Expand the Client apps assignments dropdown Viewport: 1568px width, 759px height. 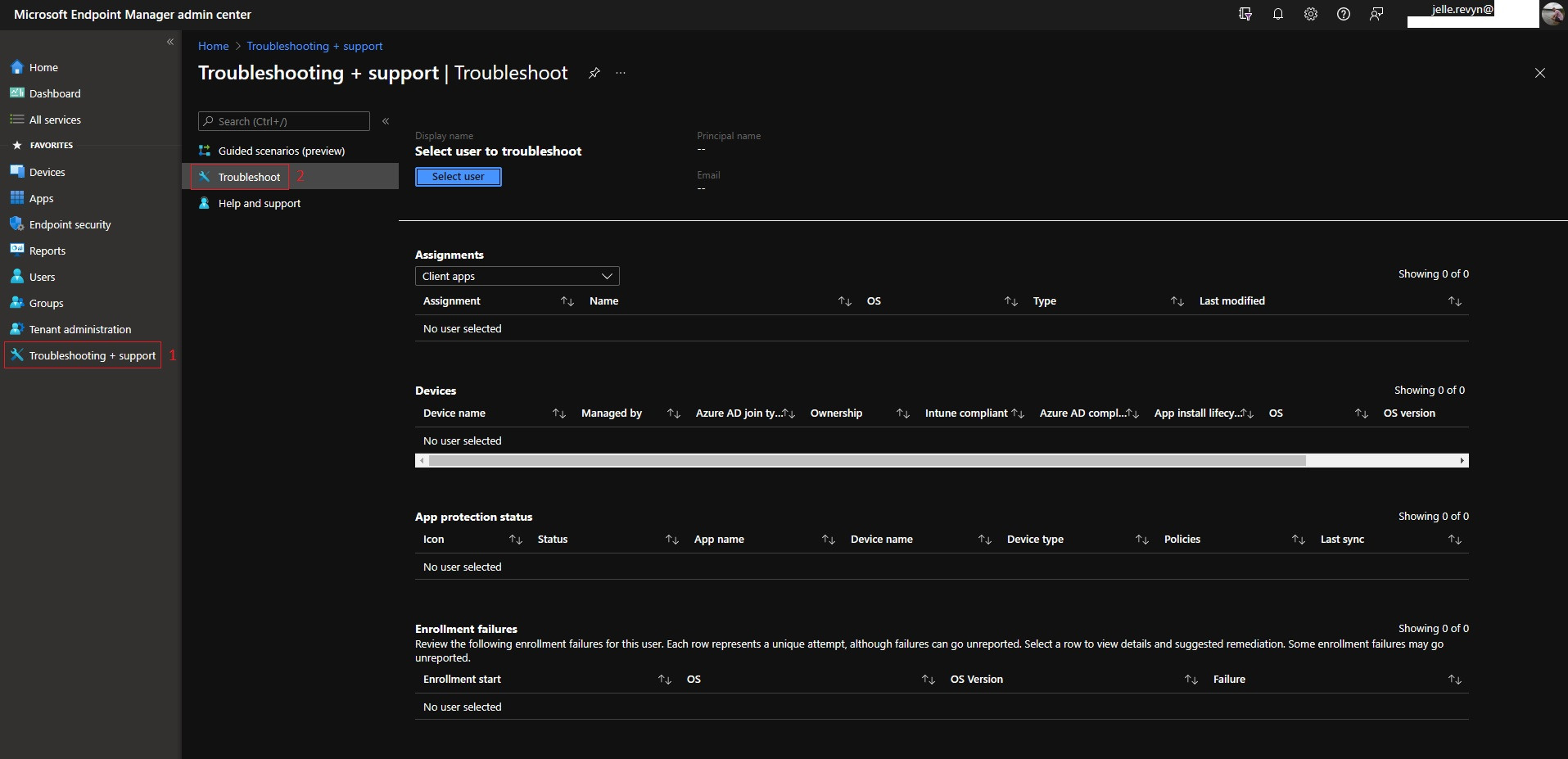pos(517,276)
